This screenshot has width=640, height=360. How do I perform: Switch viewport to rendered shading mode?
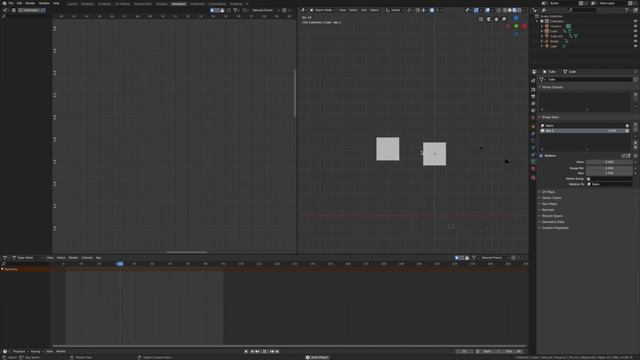(519, 10)
